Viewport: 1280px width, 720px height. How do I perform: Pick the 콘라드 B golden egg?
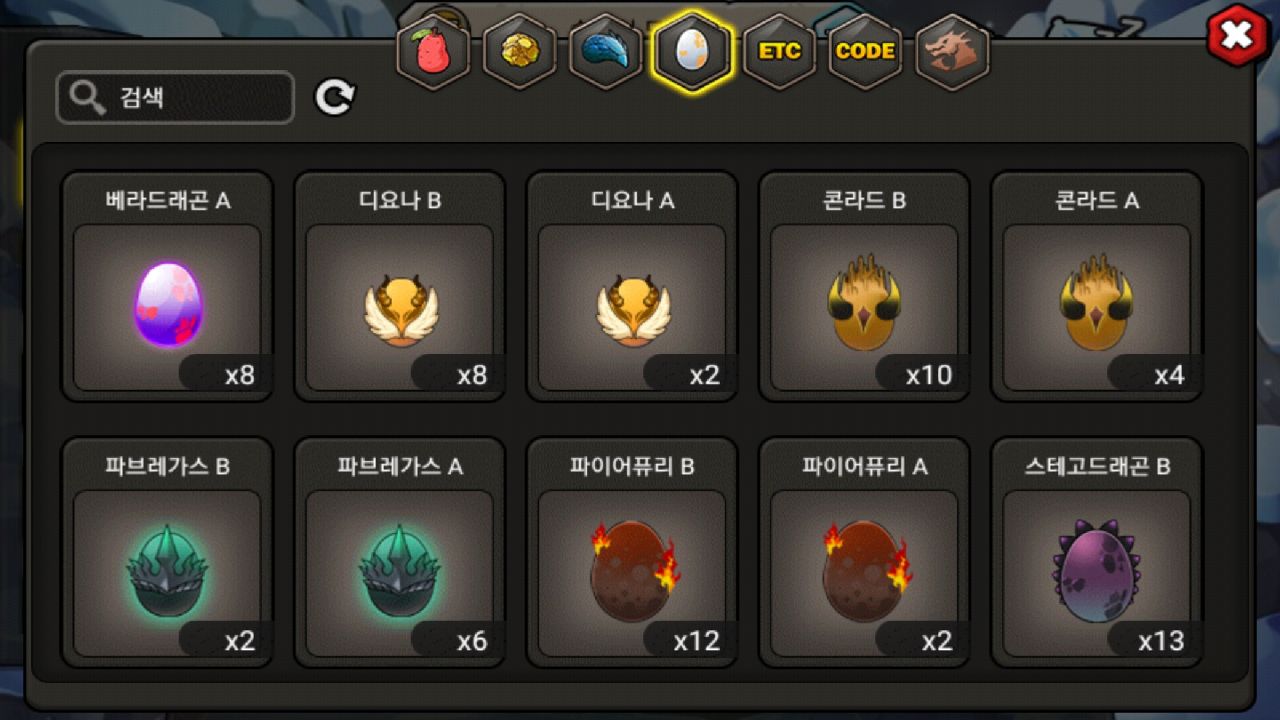click(864, 287)
